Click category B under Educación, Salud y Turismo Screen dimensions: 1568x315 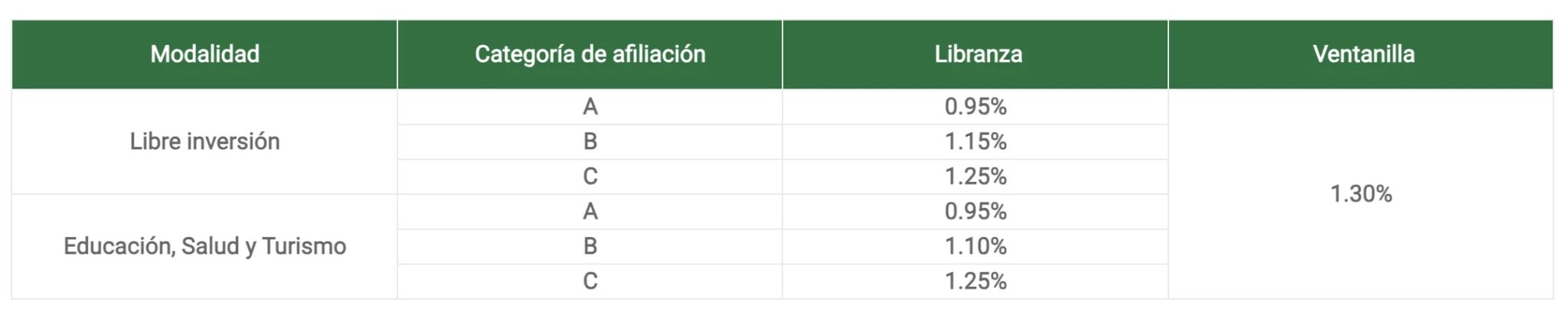[590, 246]
